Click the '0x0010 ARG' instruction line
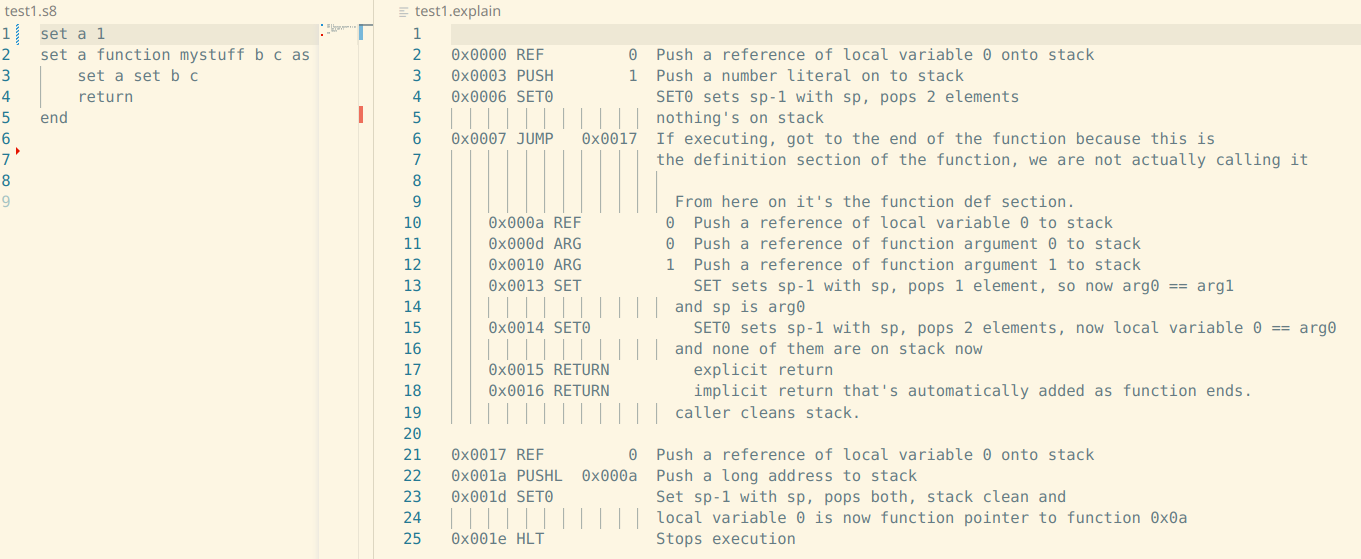Image resolution: width=1361 pixels, height=559 pixels. click(x=815, y=265)
